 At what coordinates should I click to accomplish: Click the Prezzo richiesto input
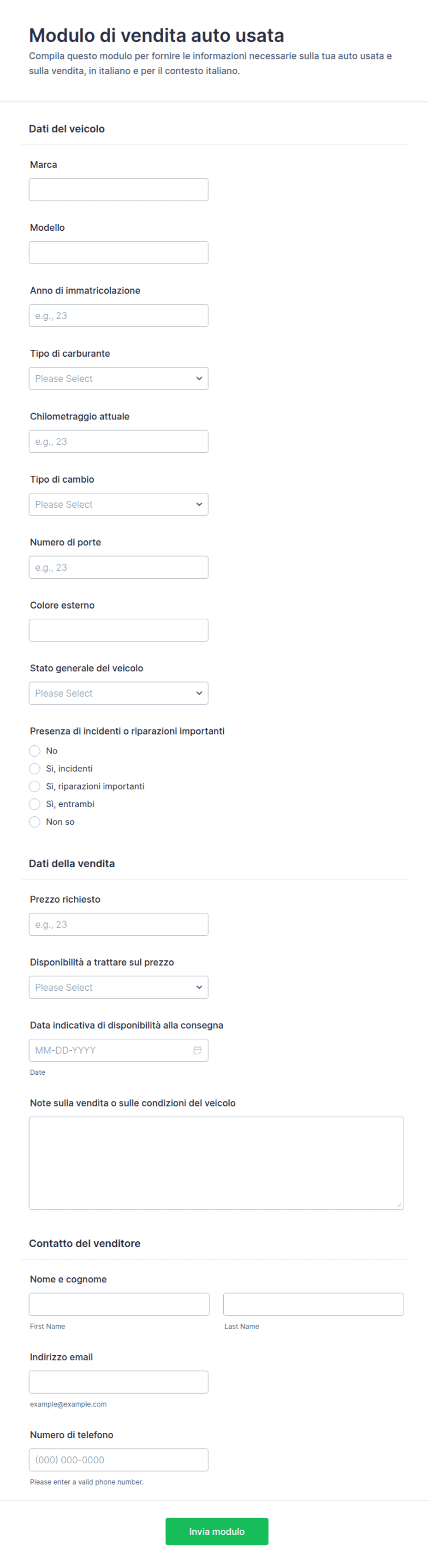(x=119, y=924)
